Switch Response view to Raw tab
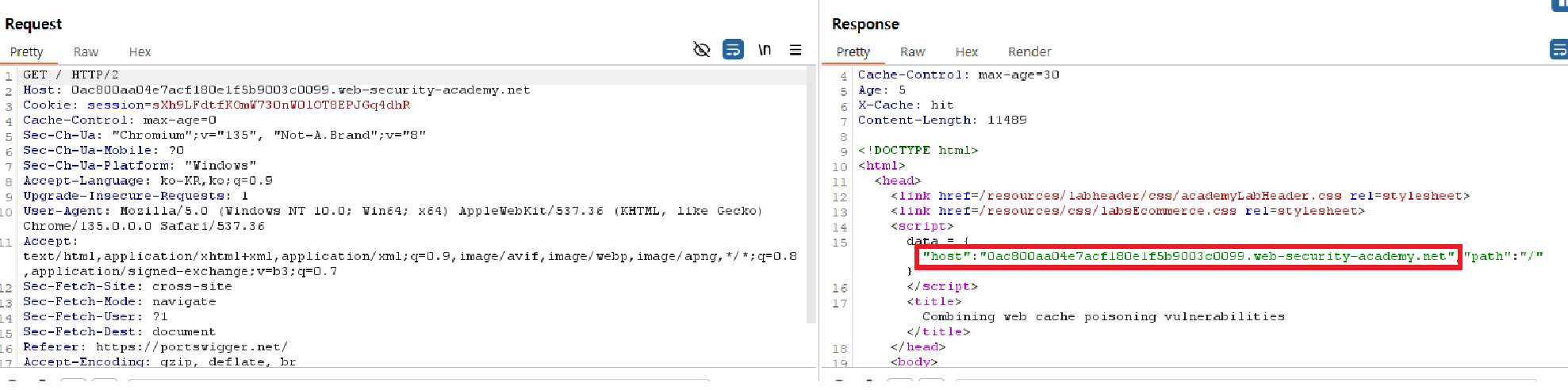The height and width of the screenshot is (390, 1568). (x=912, y=52)
